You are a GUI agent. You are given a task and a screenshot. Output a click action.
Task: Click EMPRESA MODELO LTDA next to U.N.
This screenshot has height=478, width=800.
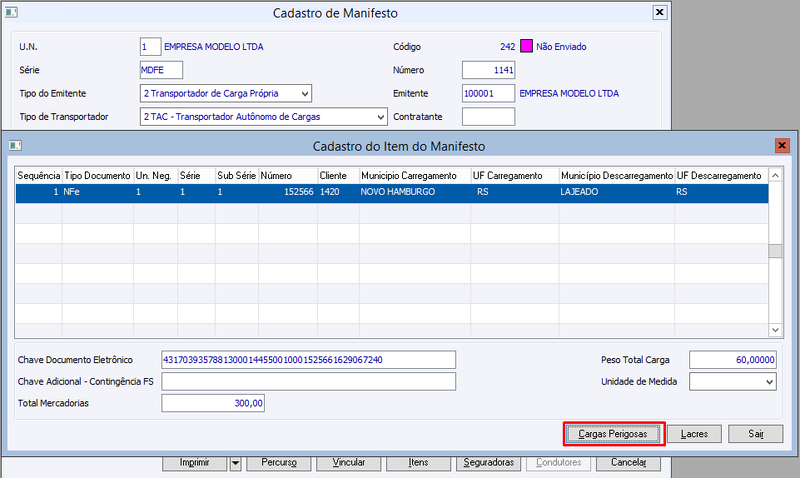214,46
